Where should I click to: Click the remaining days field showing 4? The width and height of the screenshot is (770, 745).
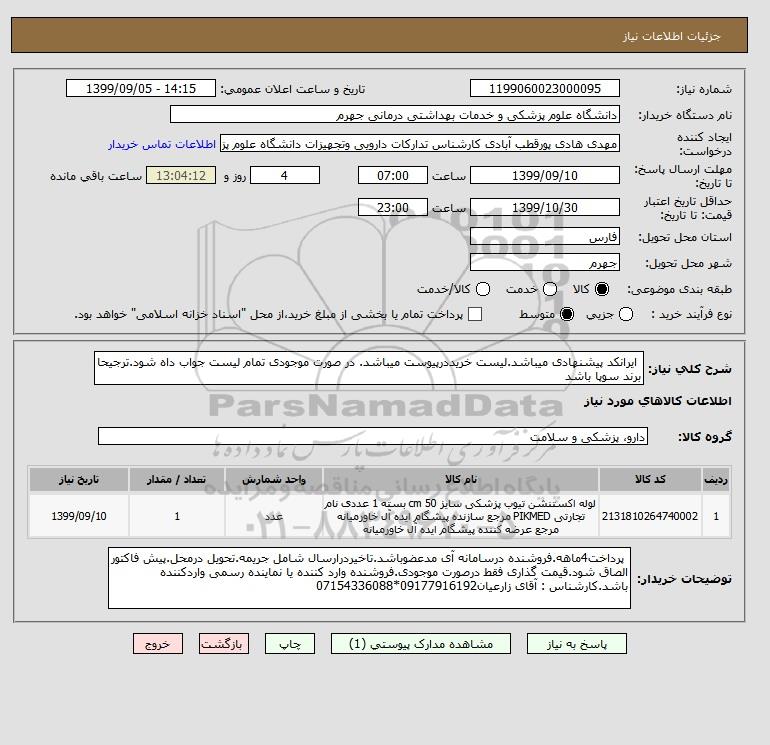point(285,175)
